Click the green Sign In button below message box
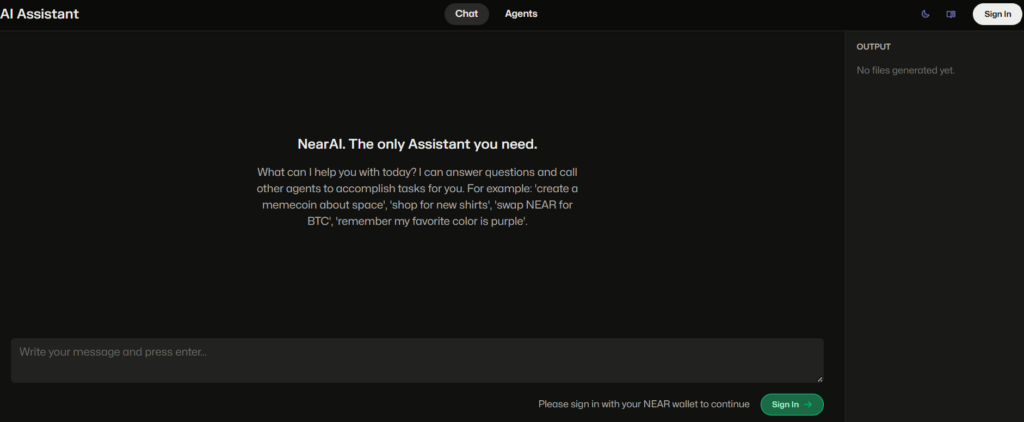 tap(792, 404)
